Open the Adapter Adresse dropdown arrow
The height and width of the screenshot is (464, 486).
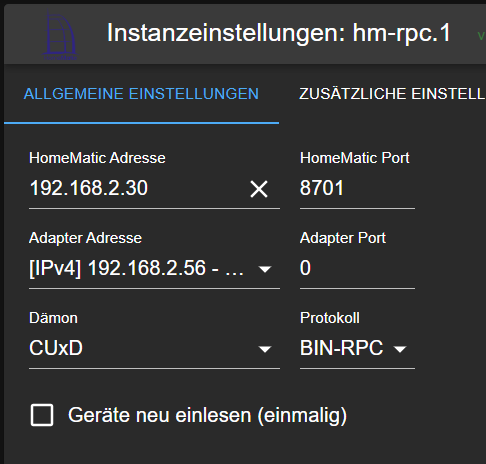click(x=265, y=269)
